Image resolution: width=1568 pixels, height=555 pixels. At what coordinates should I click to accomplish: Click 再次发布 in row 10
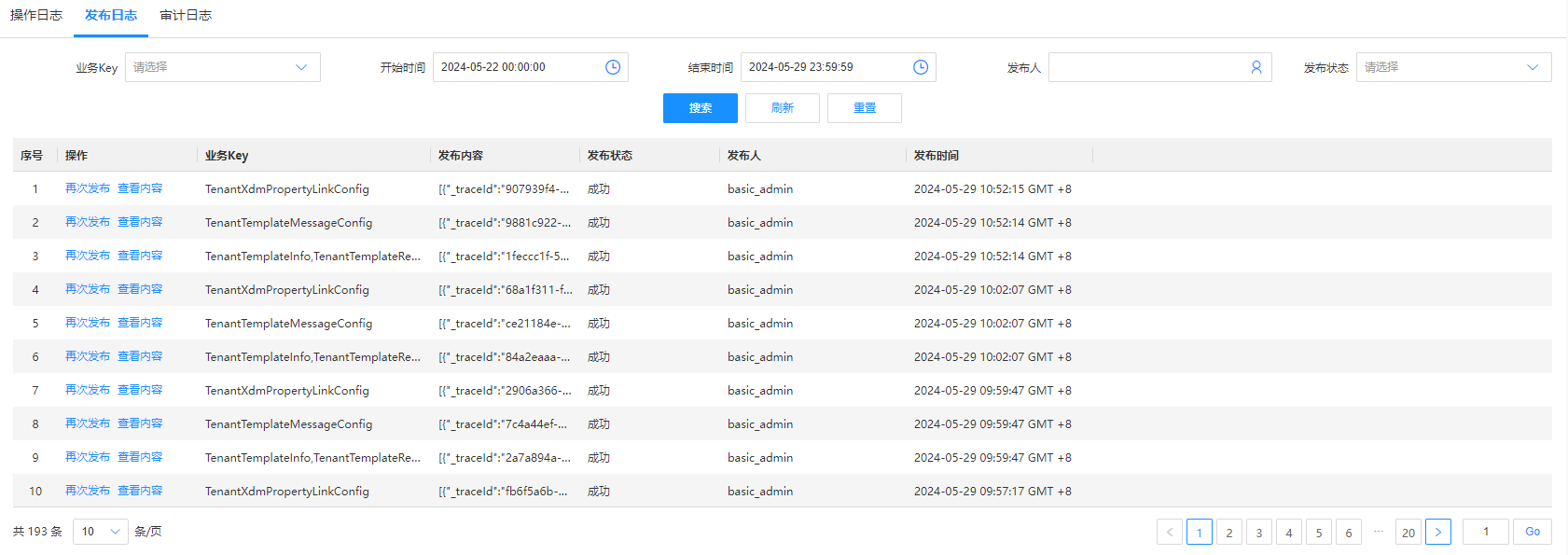tap(88, 491)
